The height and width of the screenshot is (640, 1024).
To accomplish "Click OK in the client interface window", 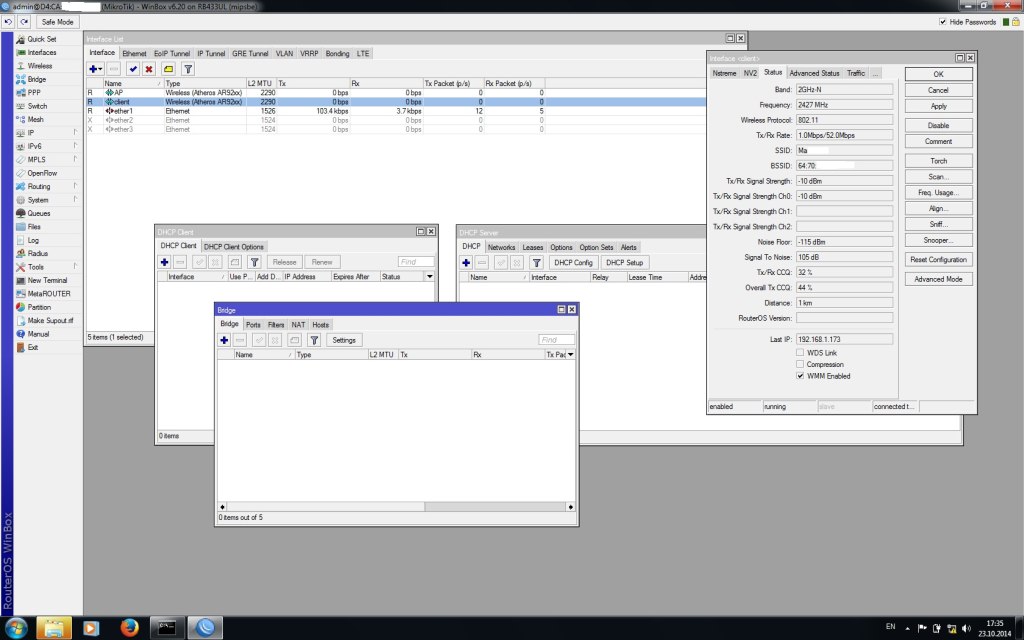I will coord(938,74).
